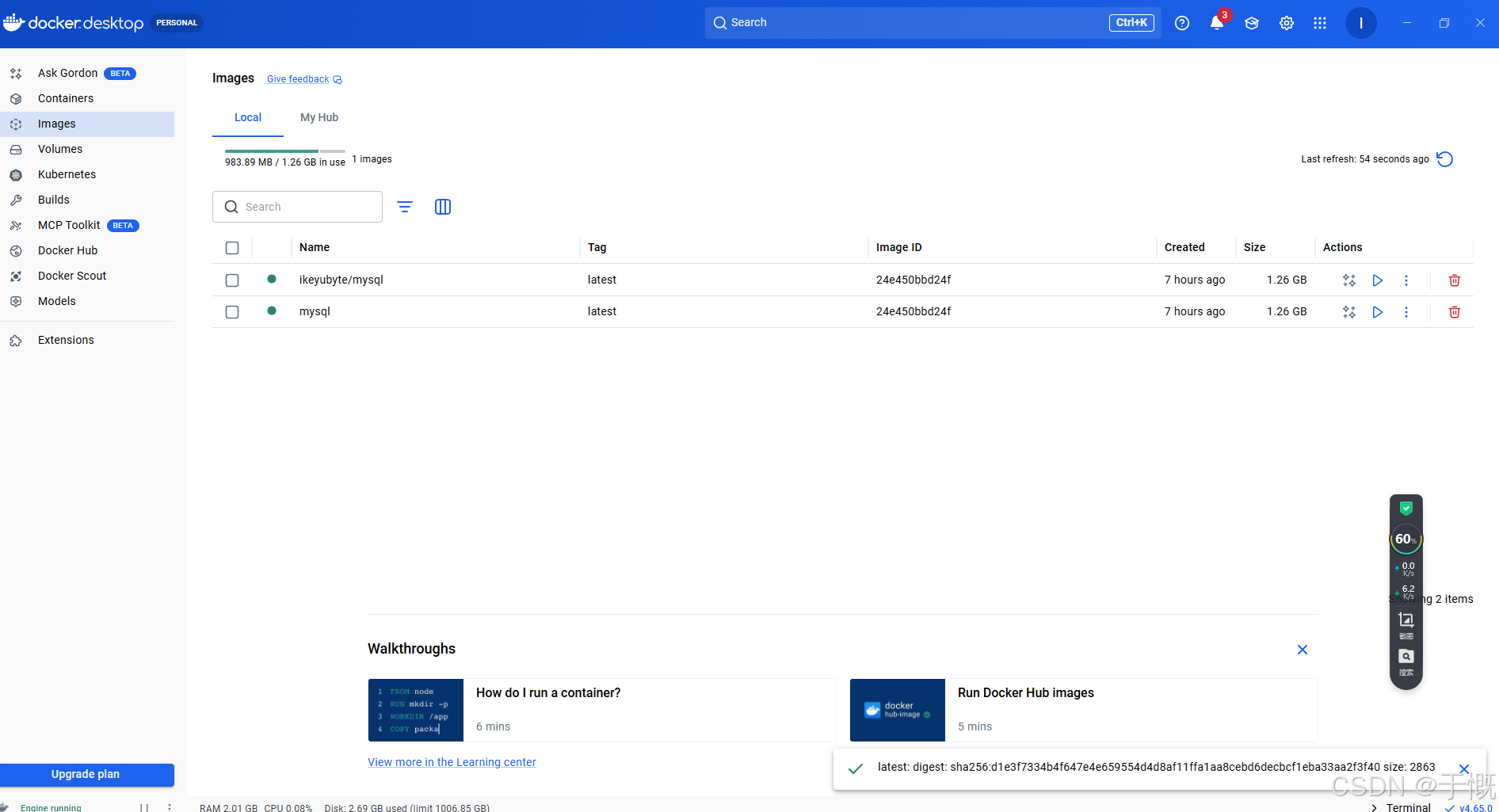This screenshot has height=812, width=1499.
Task: Open the Learning center icon
Action: 1252,23
